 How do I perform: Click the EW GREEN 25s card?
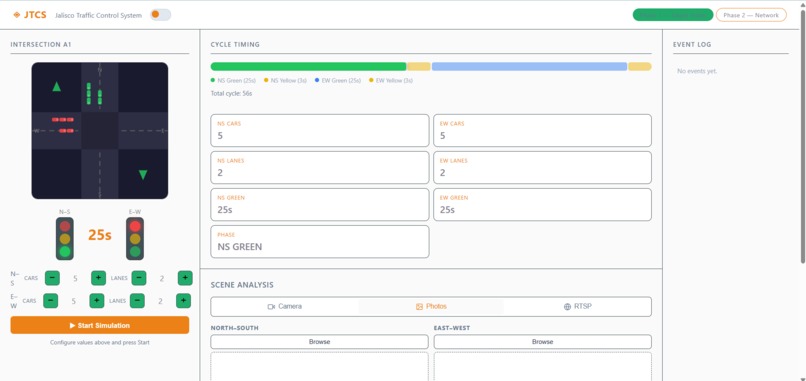tap(542, 205)
